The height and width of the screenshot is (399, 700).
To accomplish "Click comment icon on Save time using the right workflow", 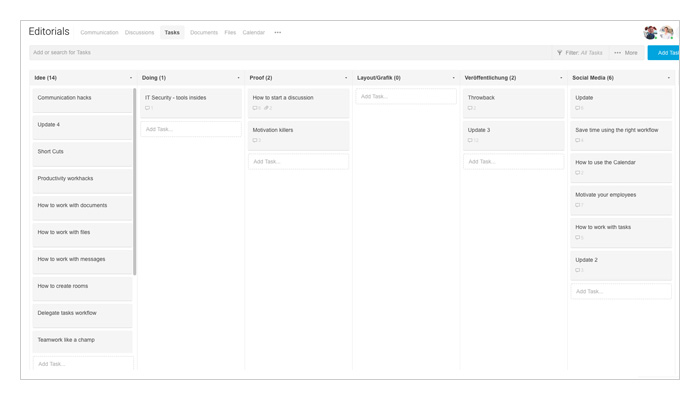I will (x=578, y=141).
